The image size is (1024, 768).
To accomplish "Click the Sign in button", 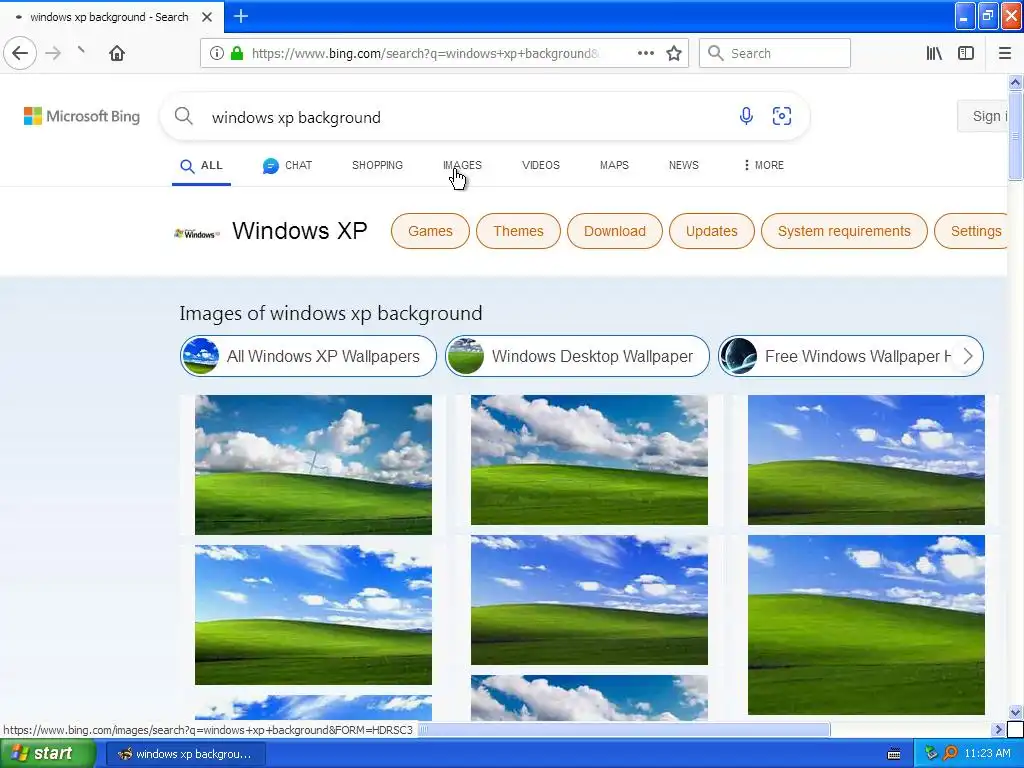I will 983,116.
